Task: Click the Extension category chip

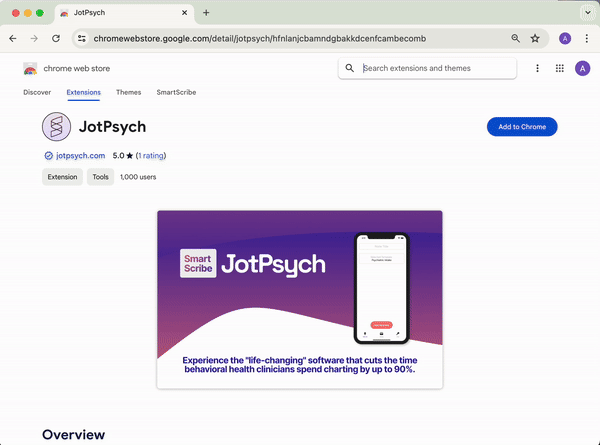Action: (x=62, y=177)
